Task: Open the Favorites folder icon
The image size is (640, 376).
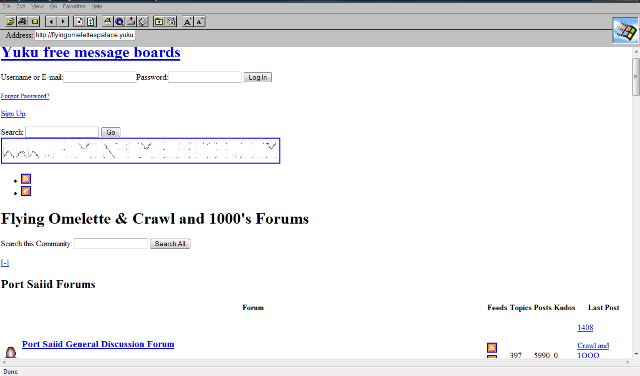Action: (159, 21)
